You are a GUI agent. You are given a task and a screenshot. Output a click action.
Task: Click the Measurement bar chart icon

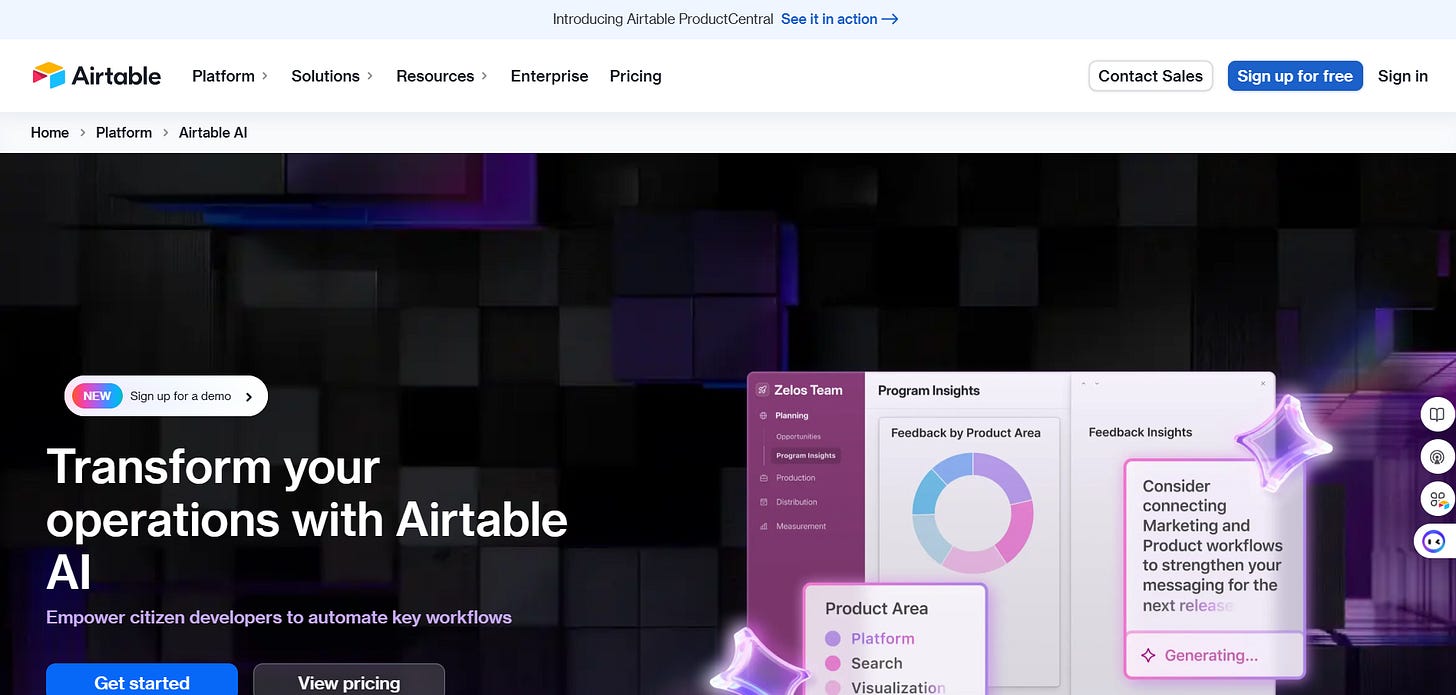764,526
